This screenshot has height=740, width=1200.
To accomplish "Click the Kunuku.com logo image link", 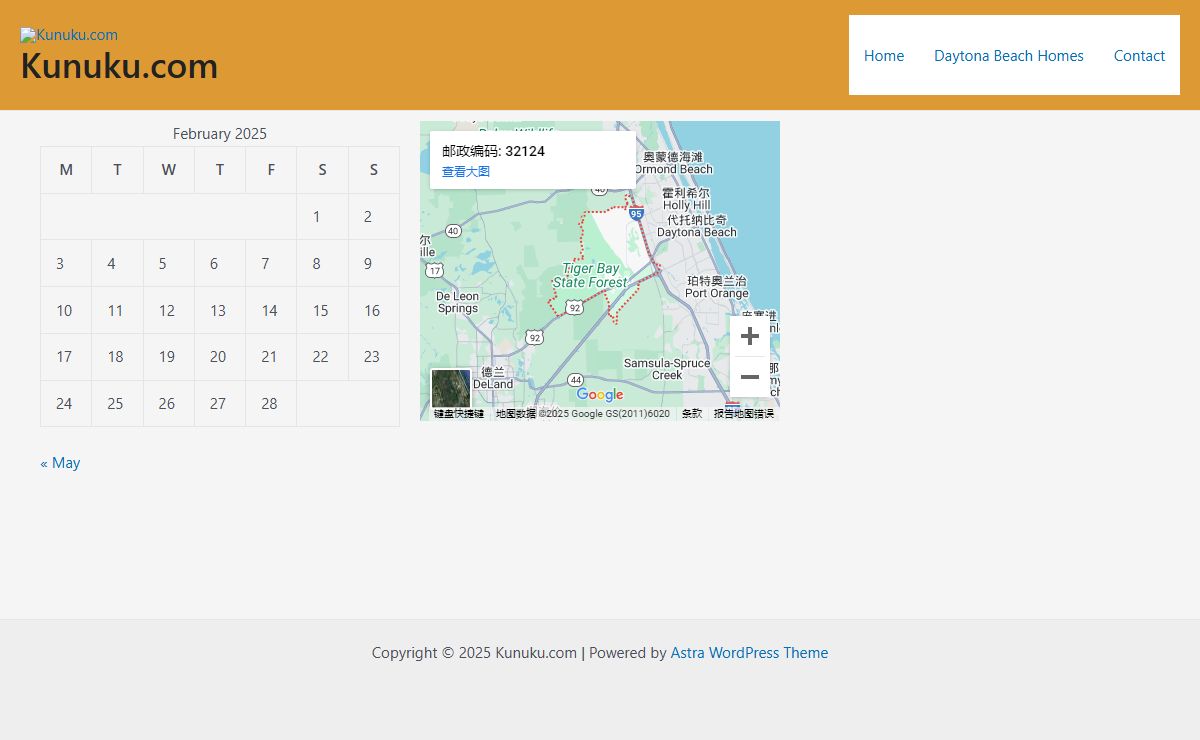I will tap(69, 35).
